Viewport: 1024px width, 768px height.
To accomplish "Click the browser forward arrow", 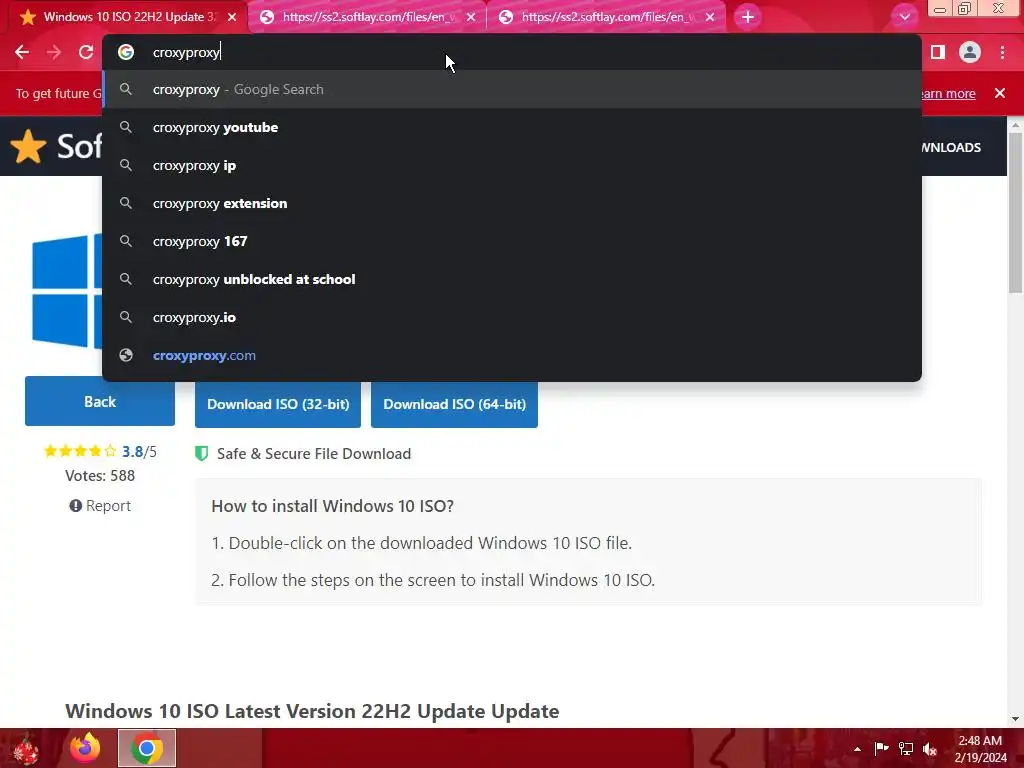I will pyautogui.click(x=54, y=52).
